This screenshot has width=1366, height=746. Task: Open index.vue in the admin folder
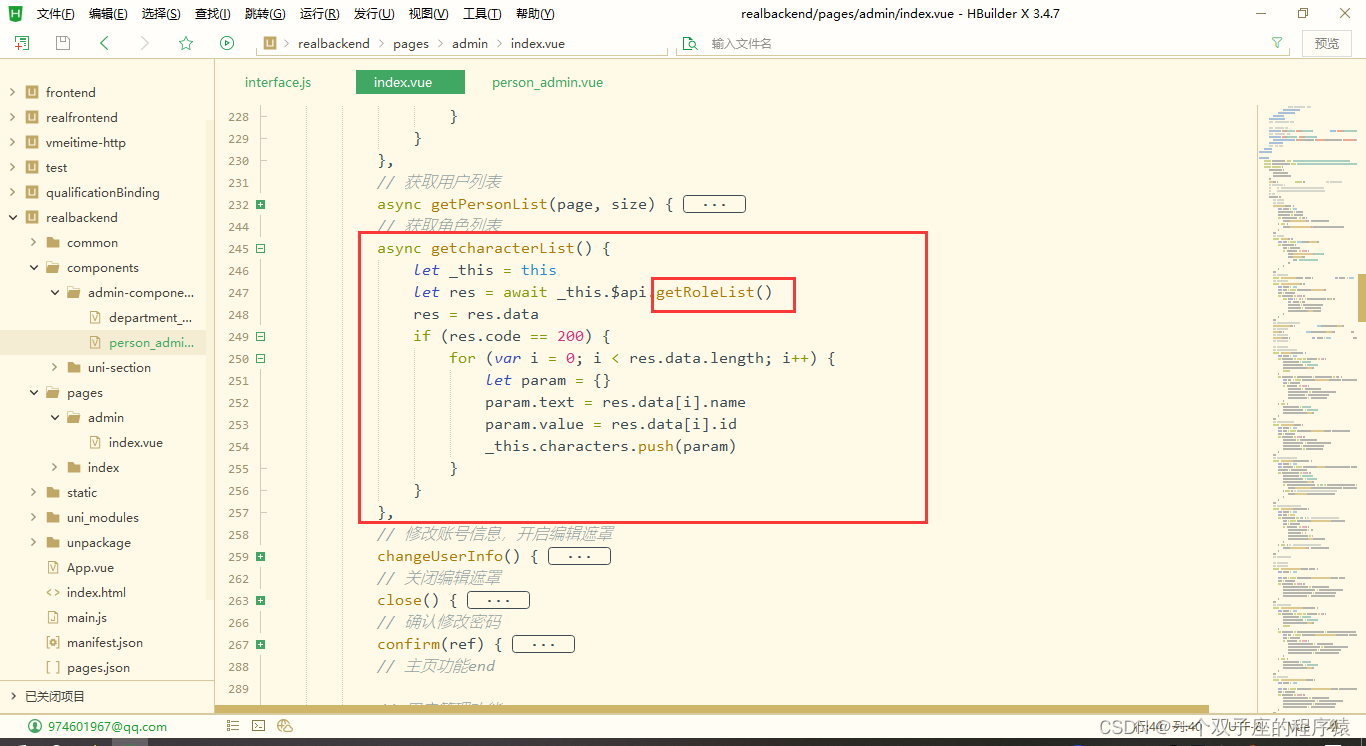pos(135,442)
